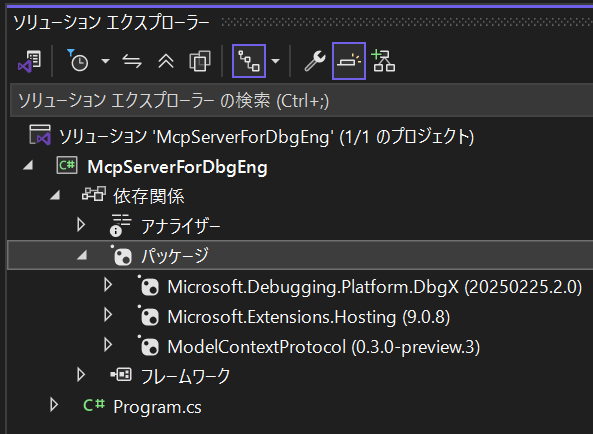This screenshot has width=593, height=434.
Task: Open pending changes filter dropdown arrow
Action: point(106,61)
